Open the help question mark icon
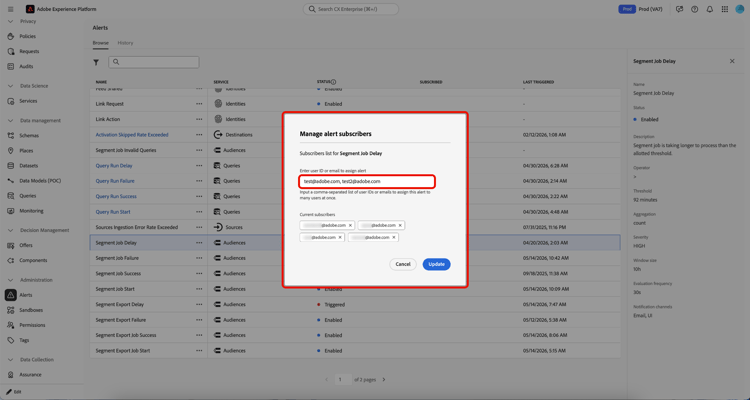 [x=695, y=9]
